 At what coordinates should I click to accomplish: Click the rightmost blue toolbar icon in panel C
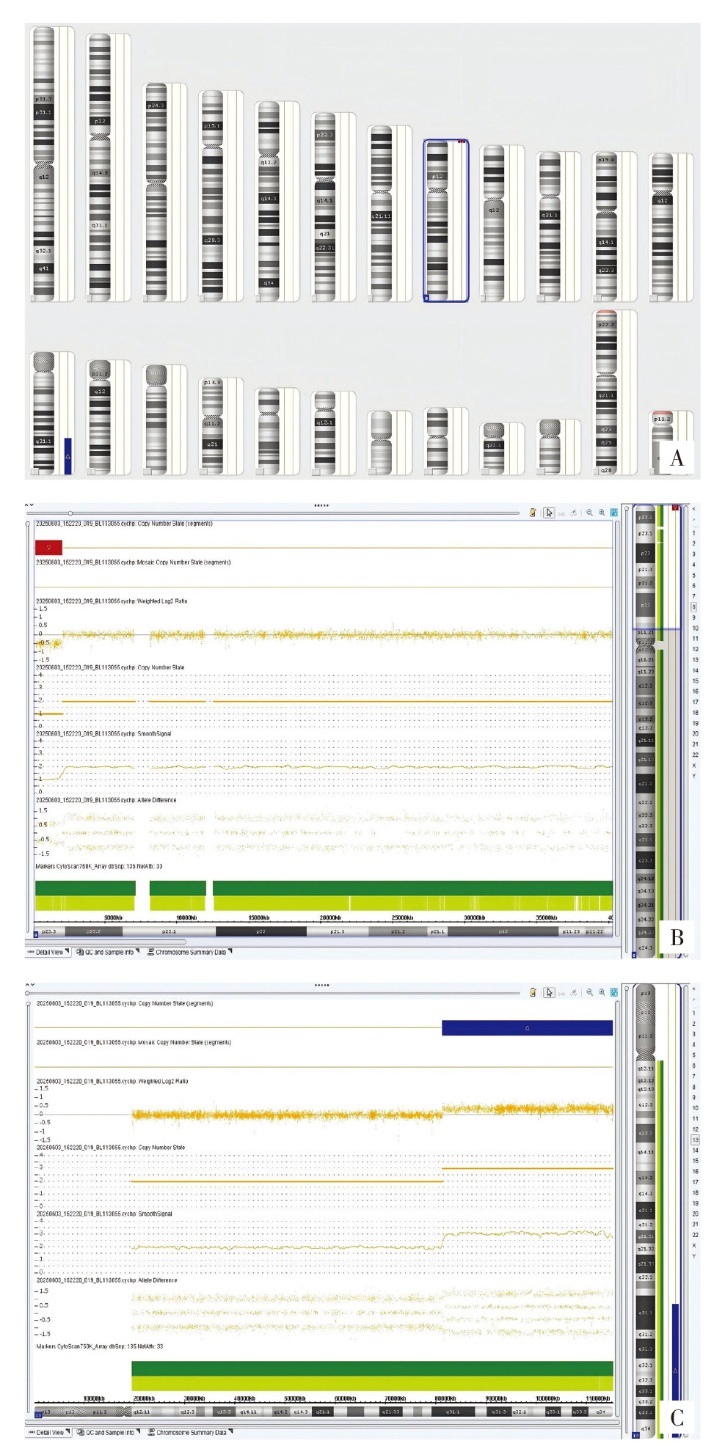614,992
